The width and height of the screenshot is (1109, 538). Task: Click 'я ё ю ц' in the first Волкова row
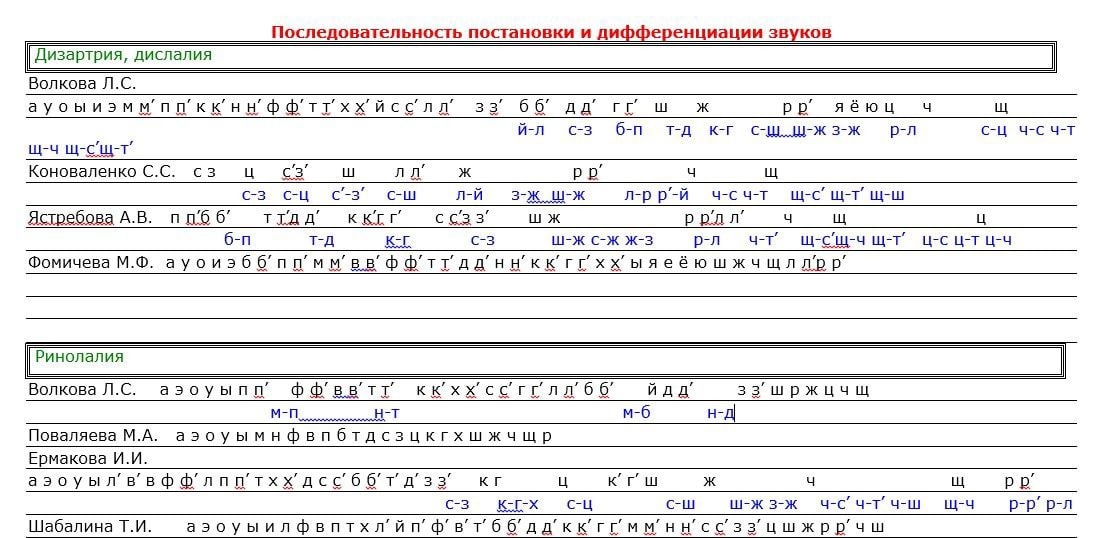[864, 107]
